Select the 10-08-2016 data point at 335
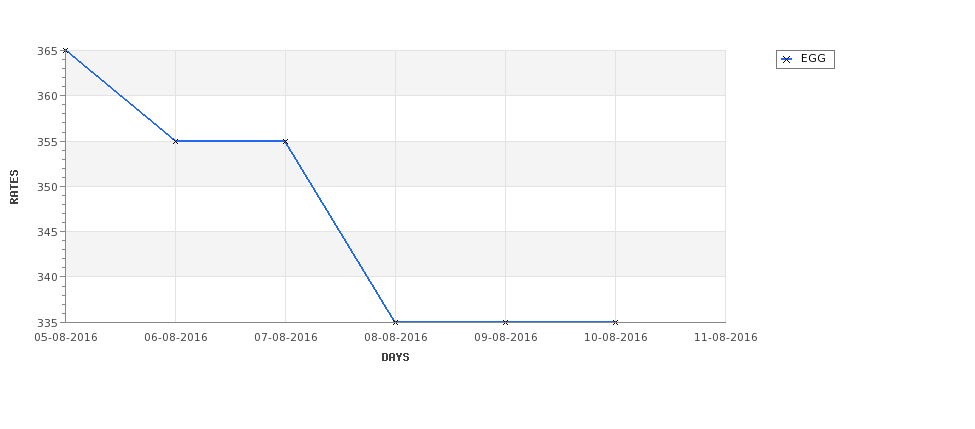Viewport: 975px width, 429px height. (616, 322)
